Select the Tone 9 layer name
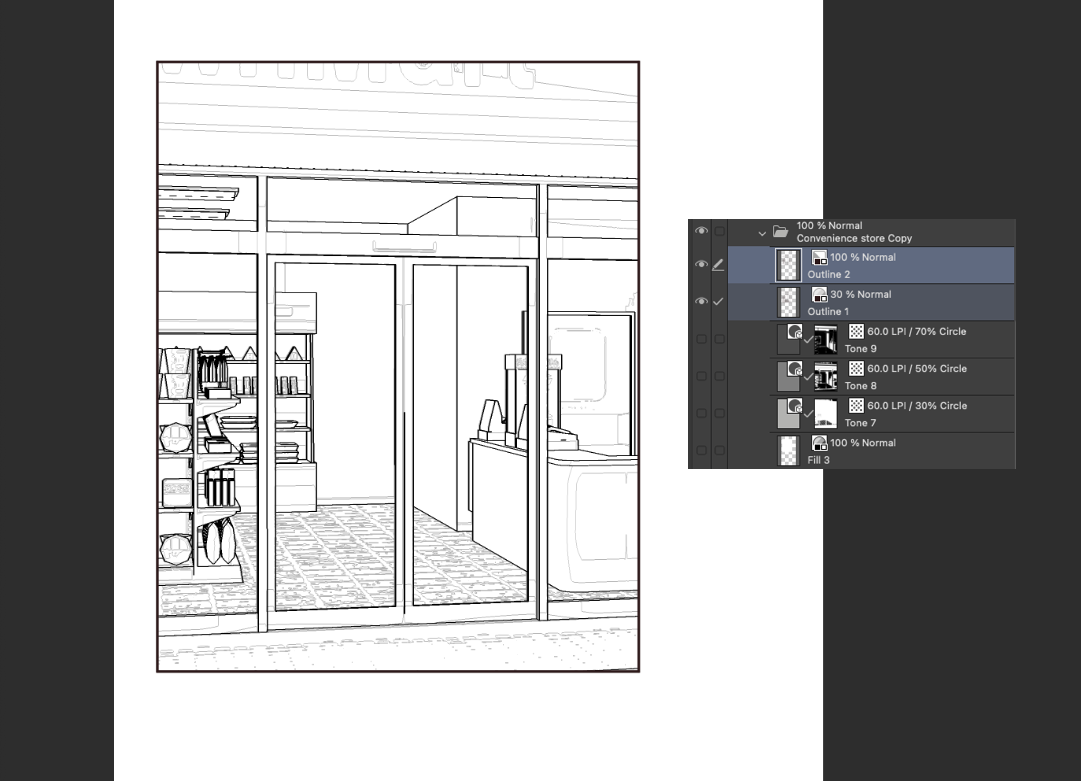The width and height of the screenshot is (1081, 781). pos(860,349)
